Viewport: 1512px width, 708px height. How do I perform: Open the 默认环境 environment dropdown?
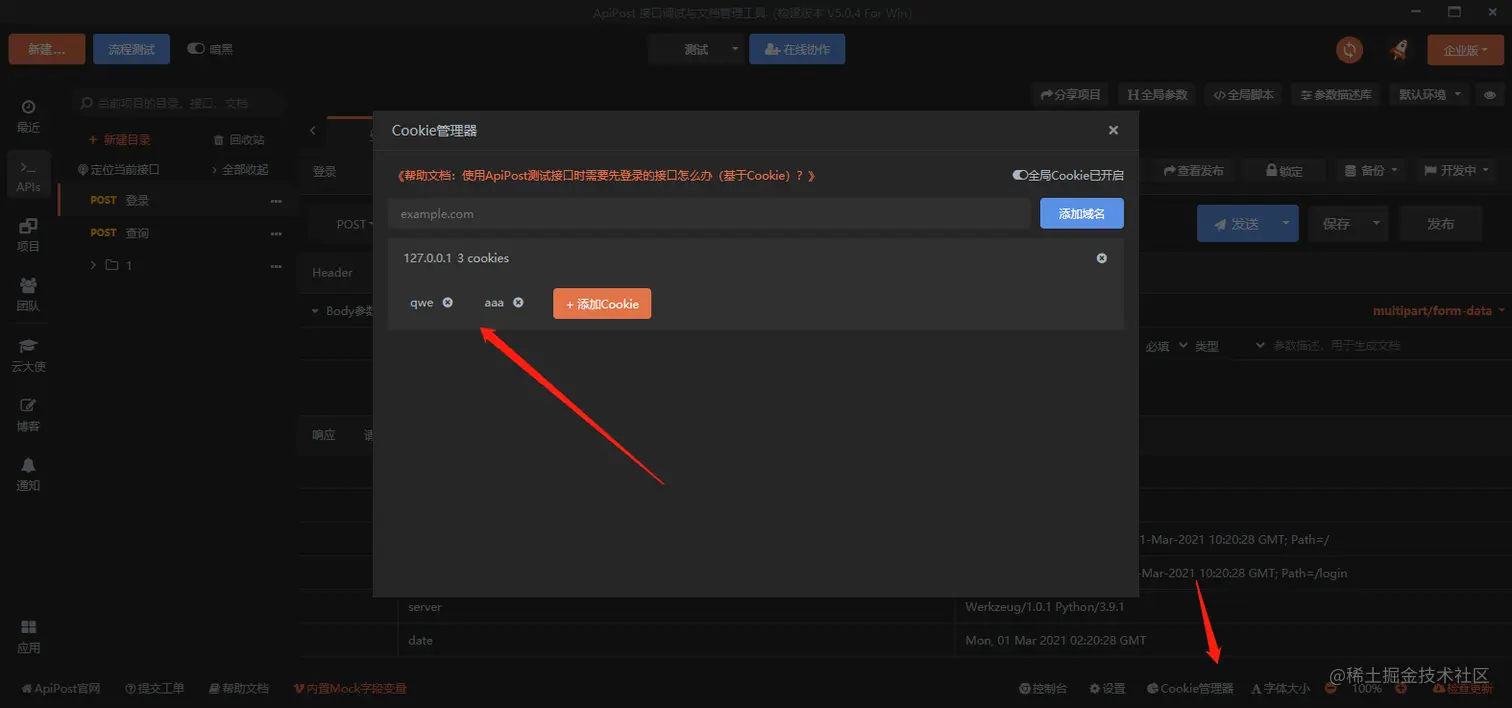point(1428,94)
